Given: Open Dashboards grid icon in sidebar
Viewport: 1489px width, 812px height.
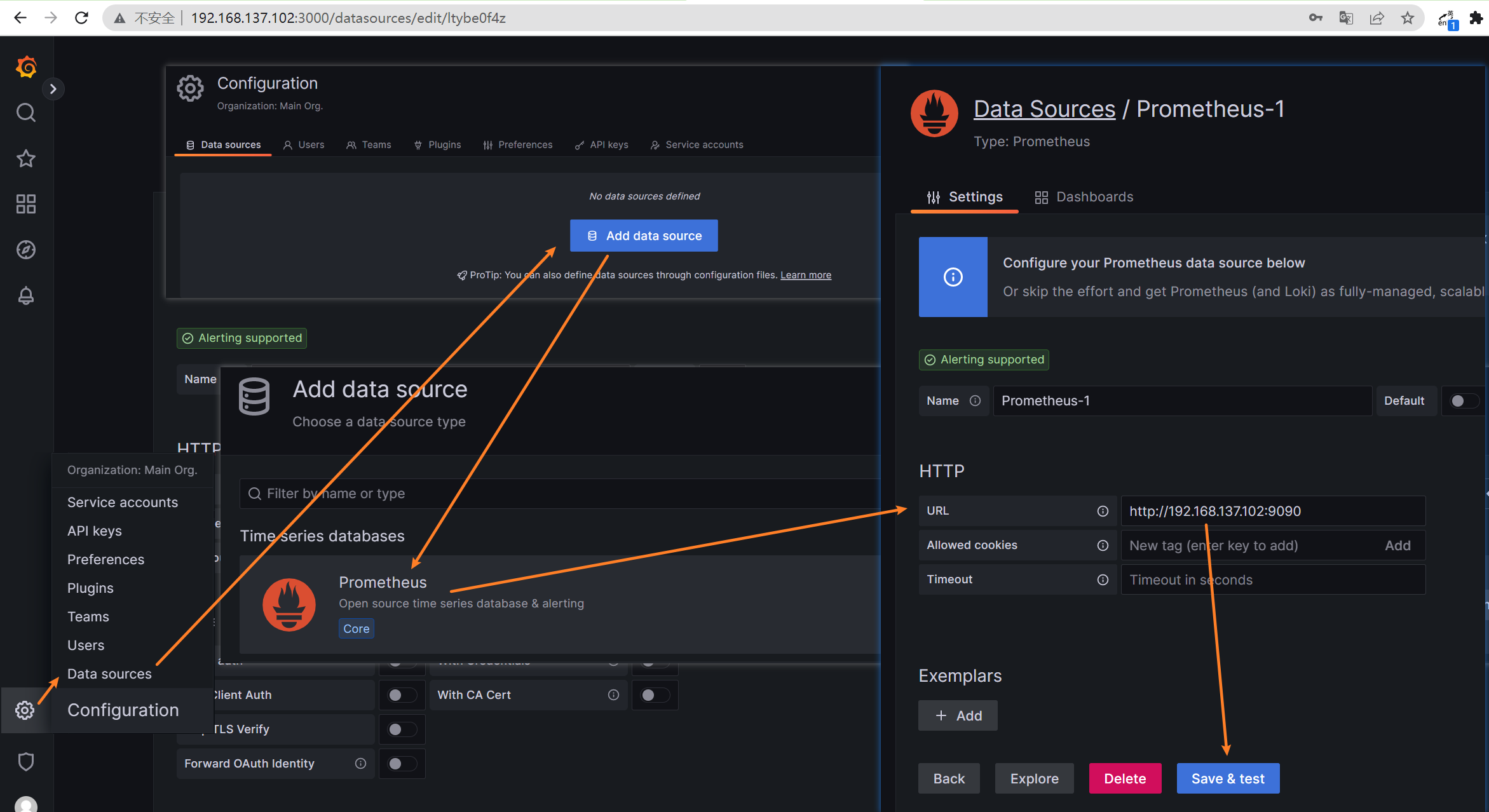Looking at the screenshot, I should (26, 204).
